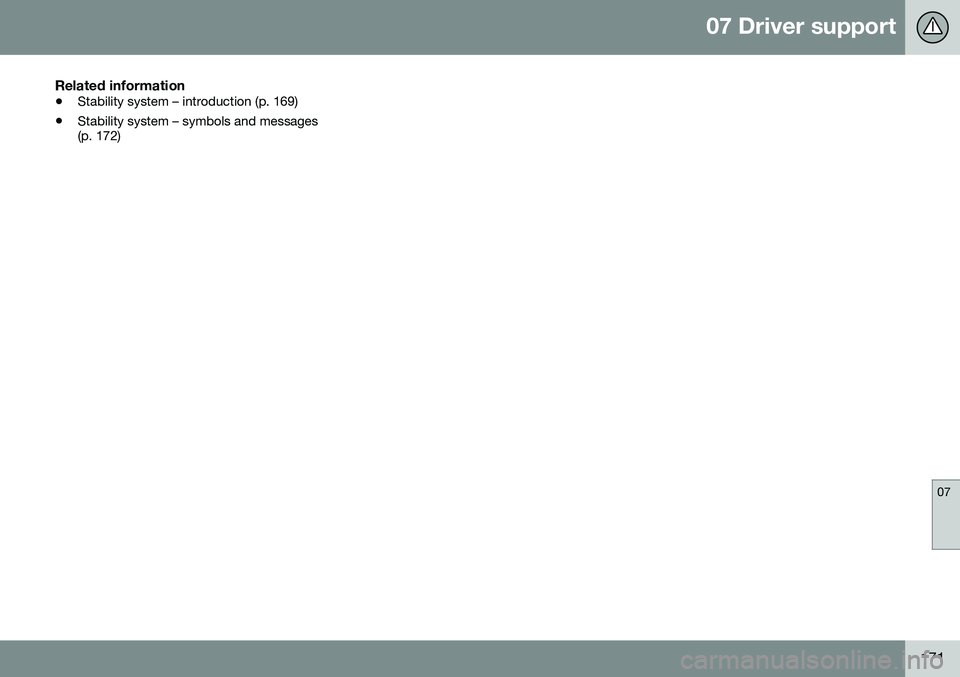Select the 07 chapter side tab
Viewport: 960px width, 677px height.
945,514
